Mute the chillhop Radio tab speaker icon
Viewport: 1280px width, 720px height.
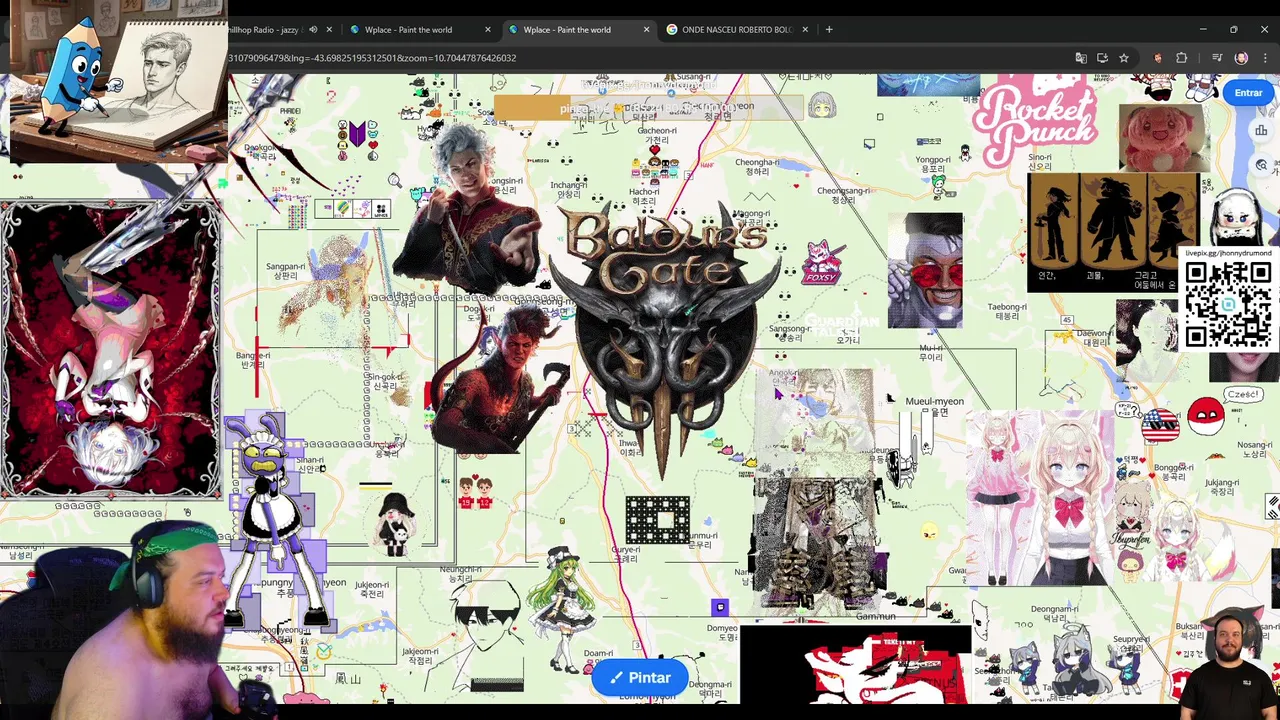313,30
